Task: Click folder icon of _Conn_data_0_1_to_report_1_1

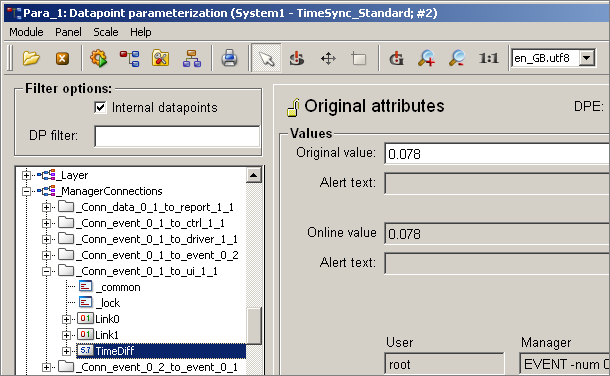Action: pyautogui.click(x=66, y=206)
